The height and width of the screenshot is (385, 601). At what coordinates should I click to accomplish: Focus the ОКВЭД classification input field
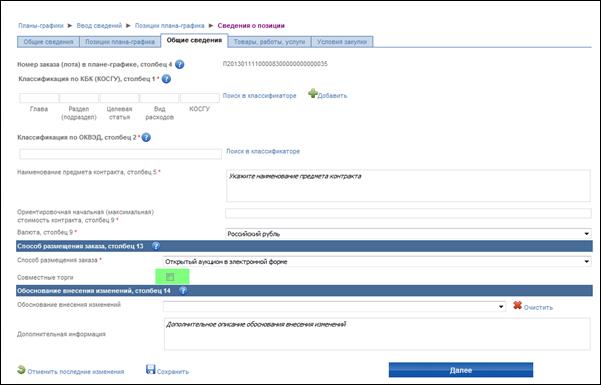click(x=120, y=154)
